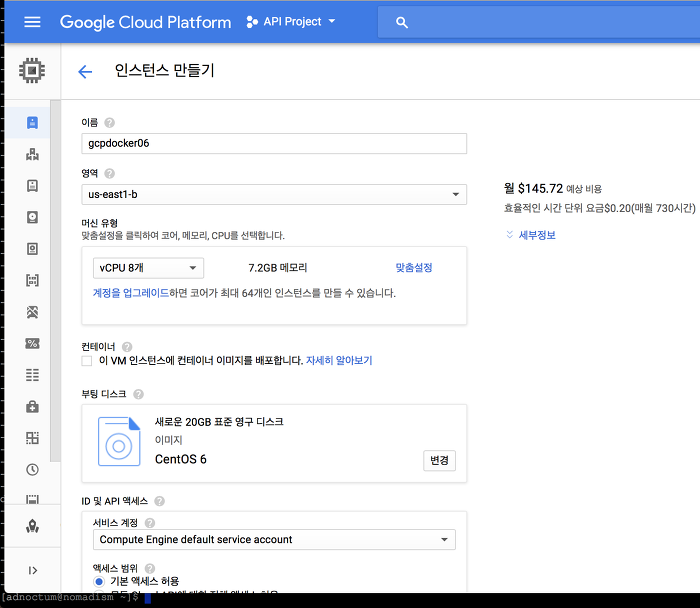
Task: Click the Compute Engine chip icon
Action: click(32, 71)
